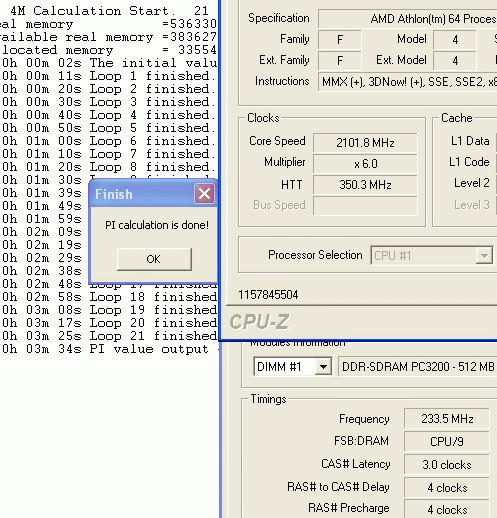Click the Loop 20 finished line in Super PI
This screenshot has width=497, height=518.
(109, 323)
